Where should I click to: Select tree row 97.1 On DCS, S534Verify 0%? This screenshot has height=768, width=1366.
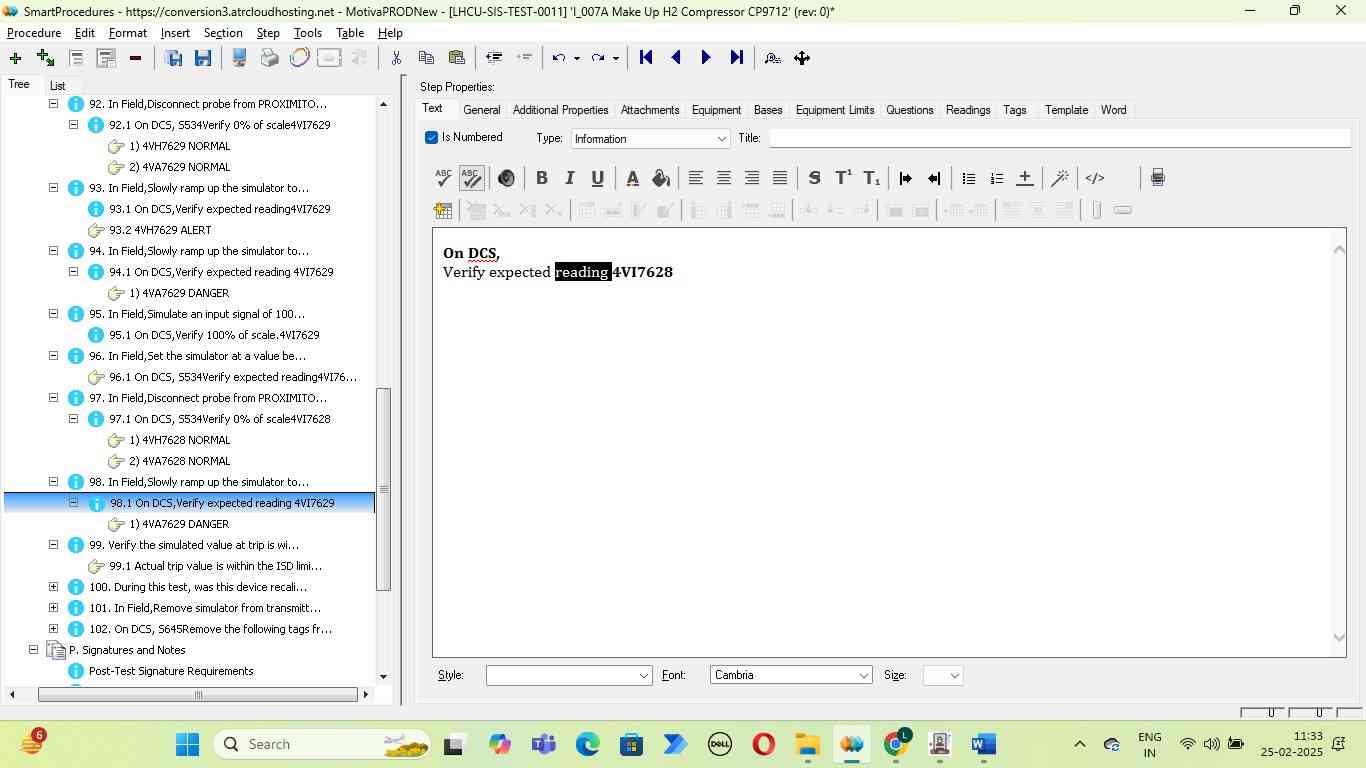click(x=219, y=419)
